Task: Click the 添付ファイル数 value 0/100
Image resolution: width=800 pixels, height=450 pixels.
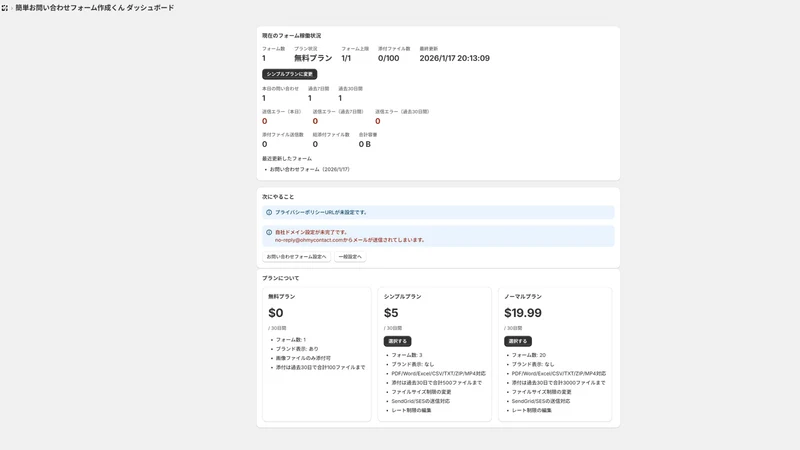Action: click(x=388, y=58)
